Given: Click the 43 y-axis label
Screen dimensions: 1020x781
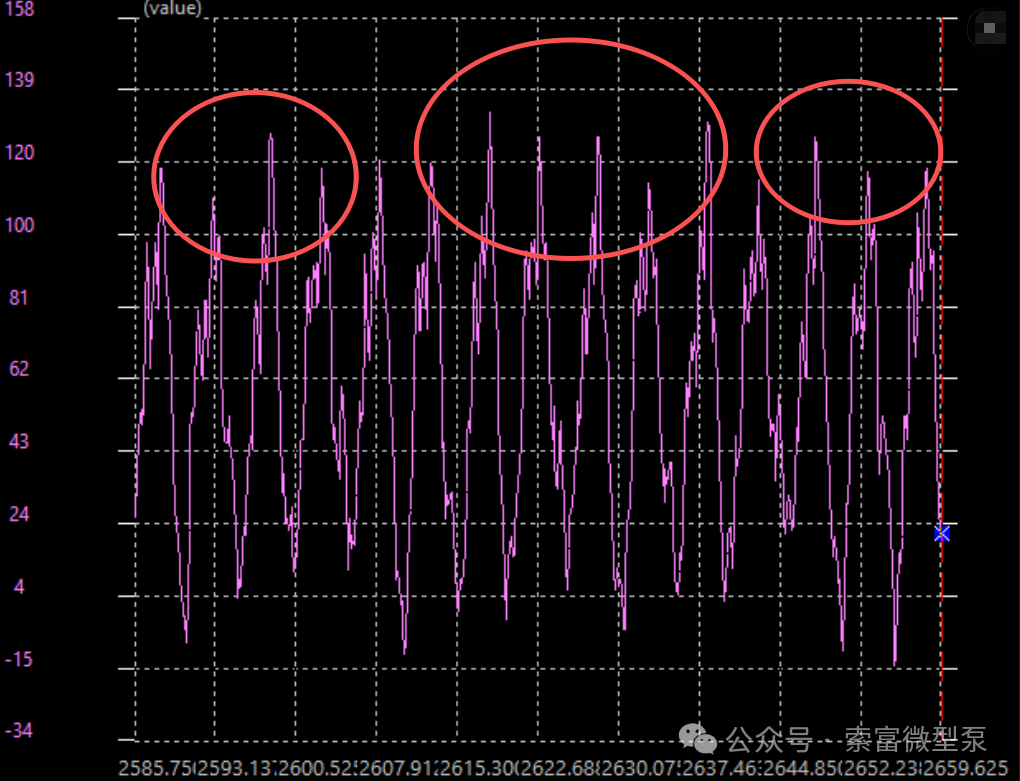Looking at the screenshot, I should tap(19, 442).
